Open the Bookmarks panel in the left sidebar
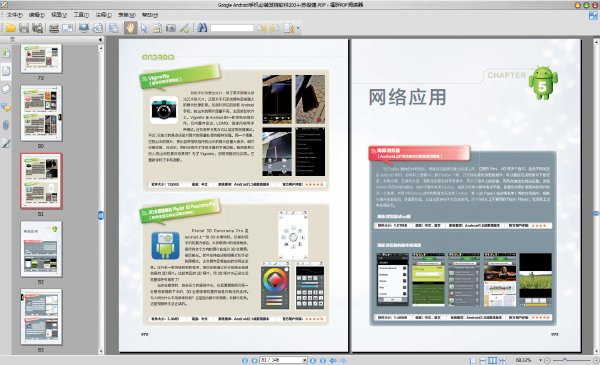This screenshot has height=365, width=600. 6,52
